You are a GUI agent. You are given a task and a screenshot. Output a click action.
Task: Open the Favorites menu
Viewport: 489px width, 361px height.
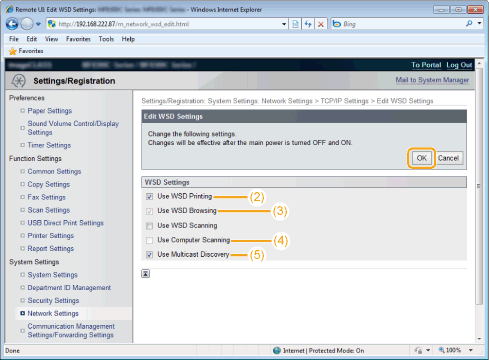click(x=78, y=39)
